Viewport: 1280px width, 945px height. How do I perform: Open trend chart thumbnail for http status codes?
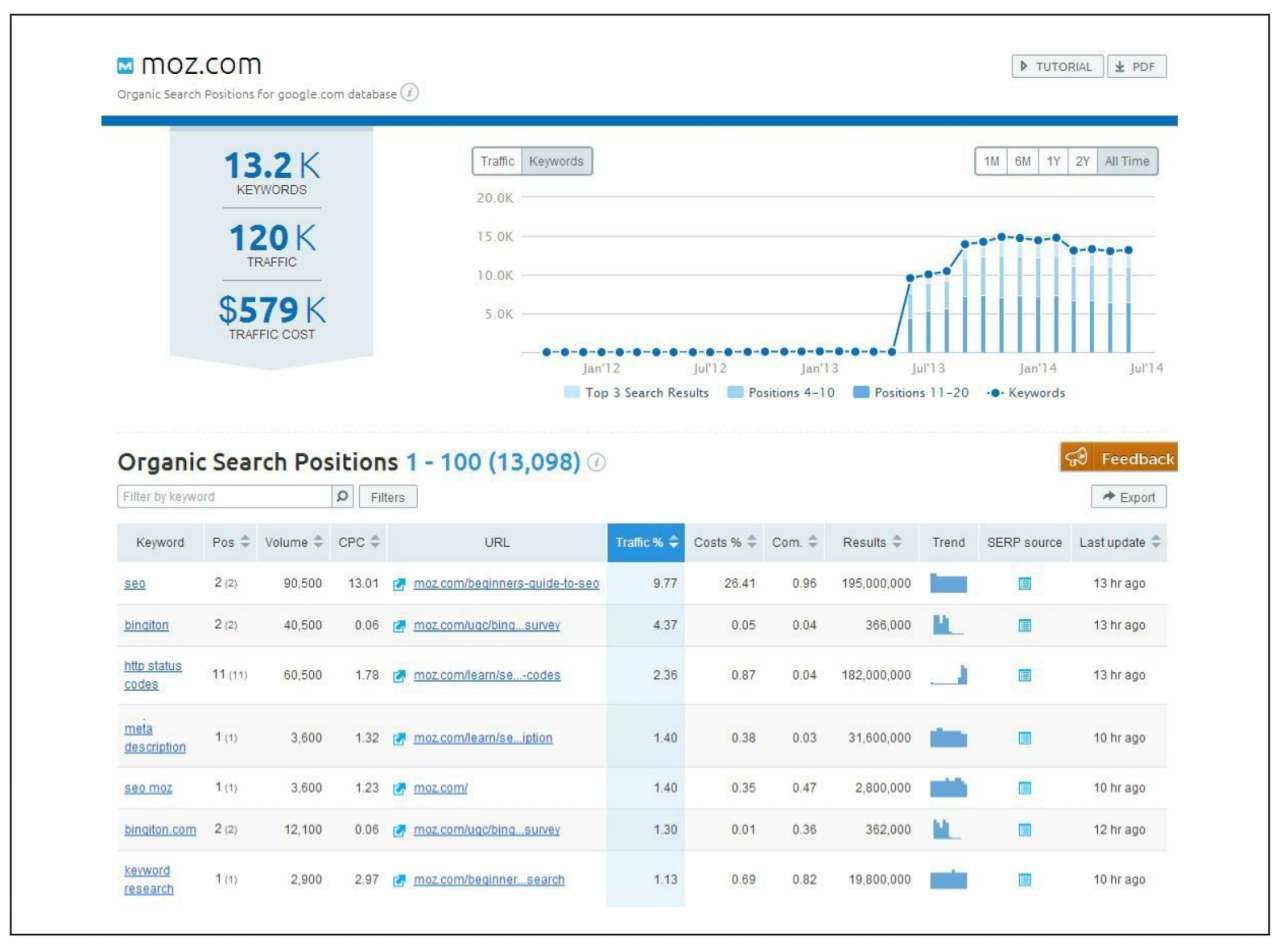click(948, 675)
